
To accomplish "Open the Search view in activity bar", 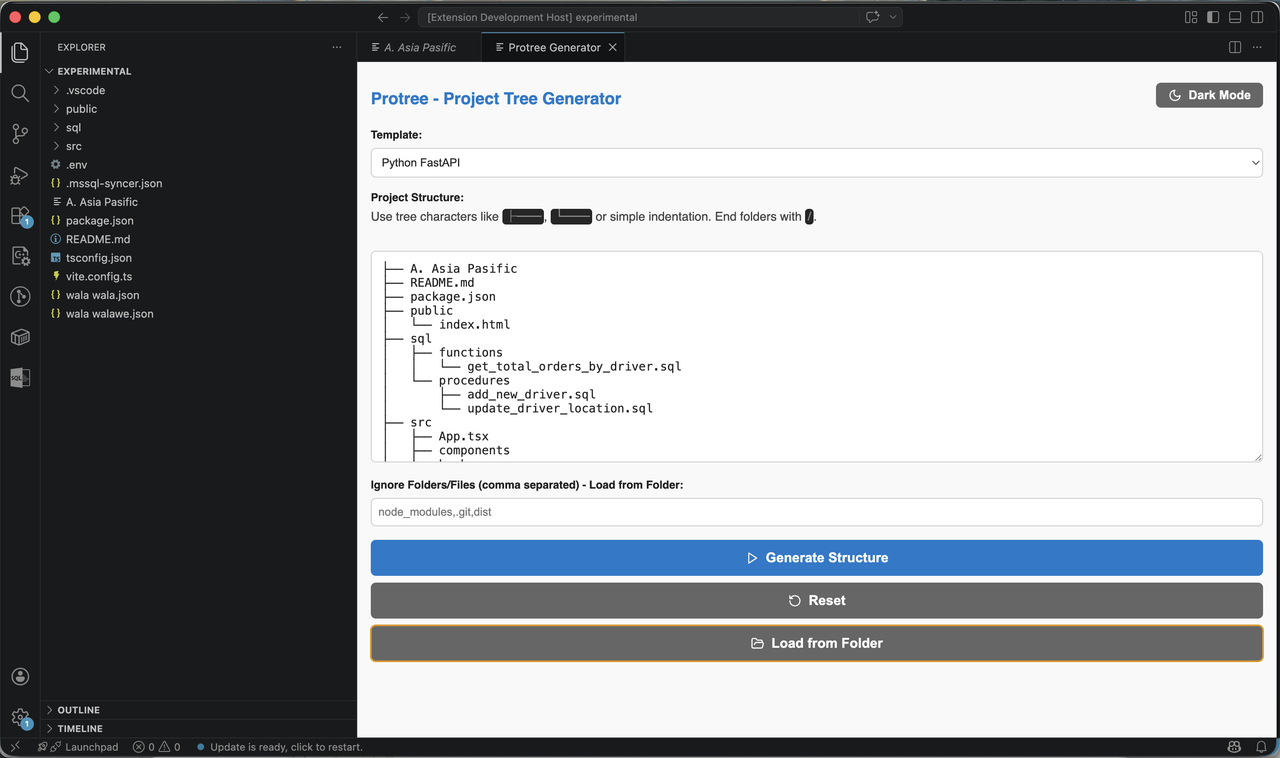I will tap(20, 93).
